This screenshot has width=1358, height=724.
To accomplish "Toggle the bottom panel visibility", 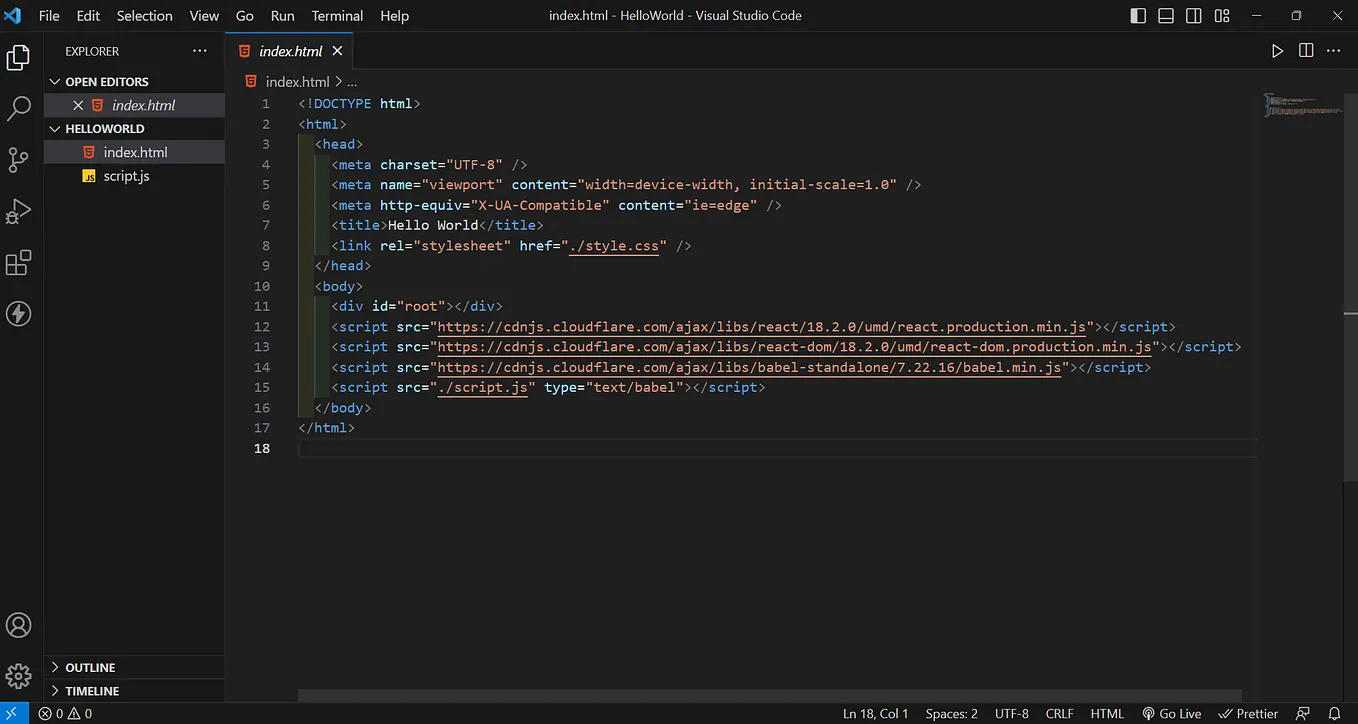I will [1166, 16].
